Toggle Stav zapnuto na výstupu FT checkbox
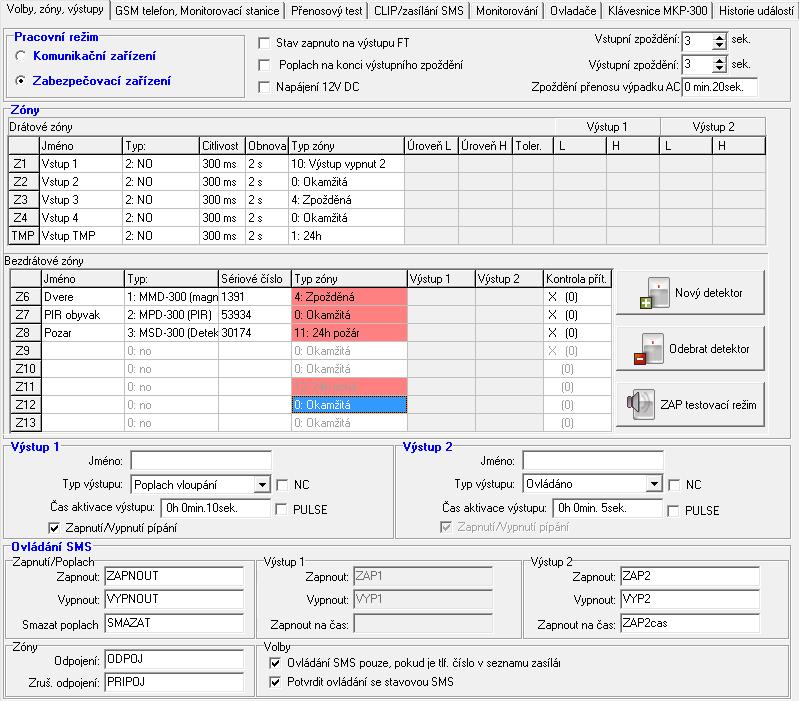The image size is (799, 701). point(264,43)
